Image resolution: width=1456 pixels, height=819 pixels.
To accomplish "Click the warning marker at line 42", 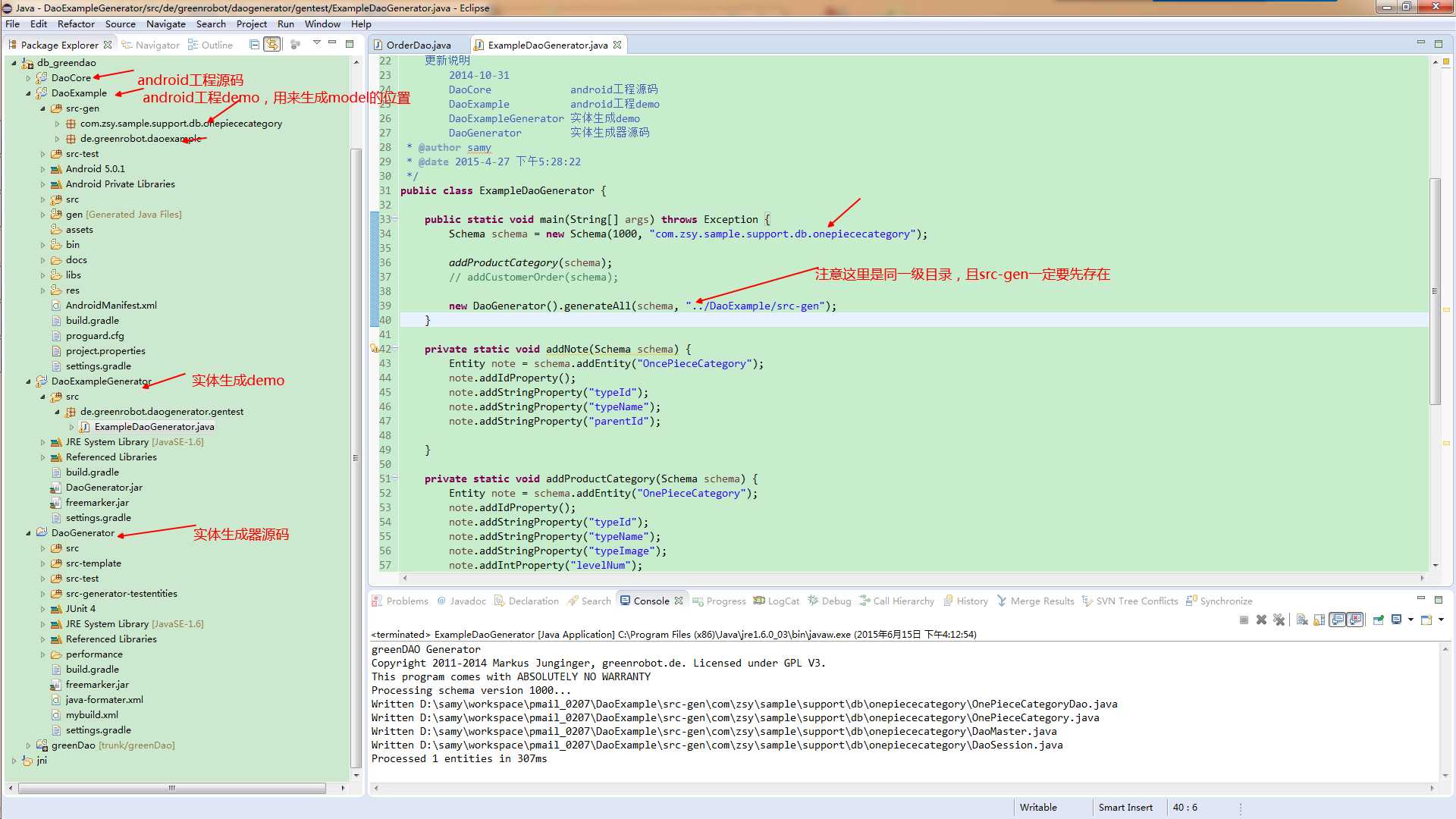I will click(374, 349).
